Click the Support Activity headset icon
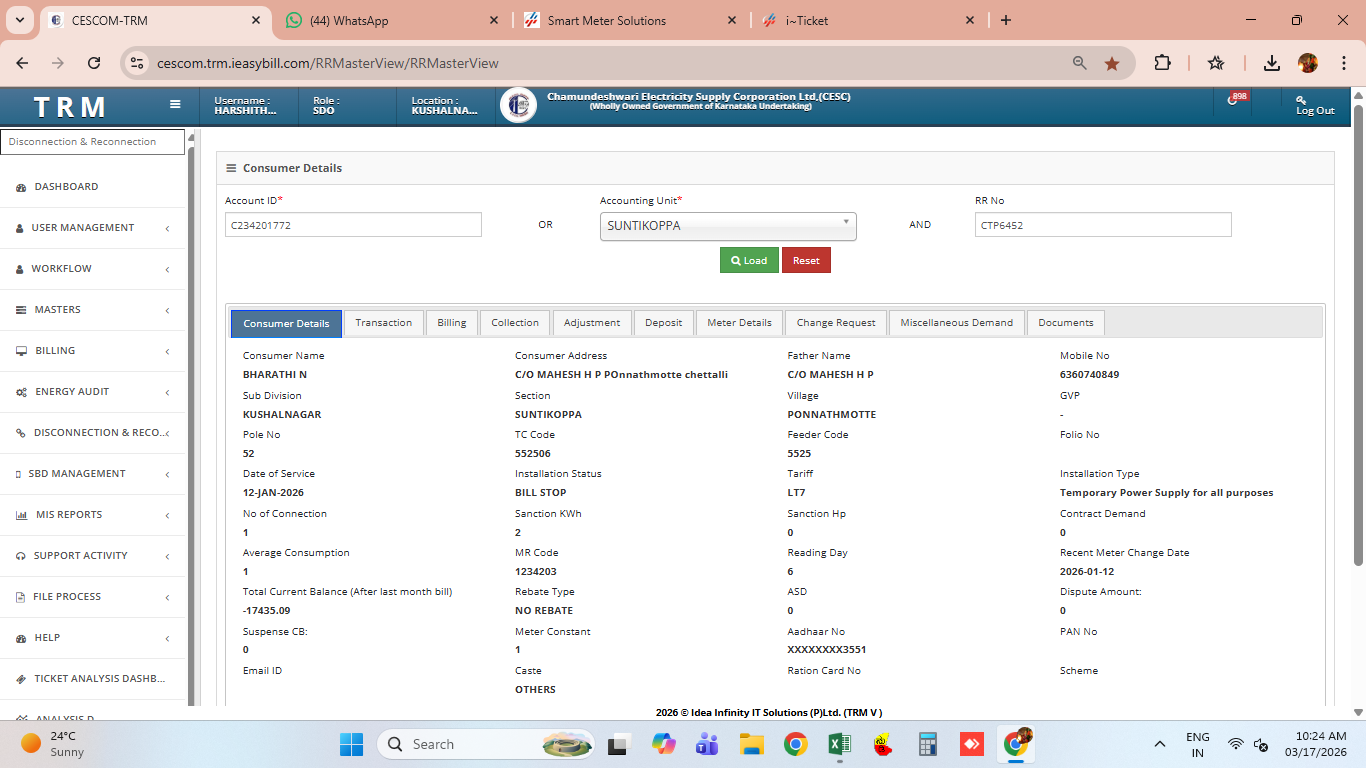Image resolution: width=1366 pixels, height=768 pixels. click(x=21, y=556)
